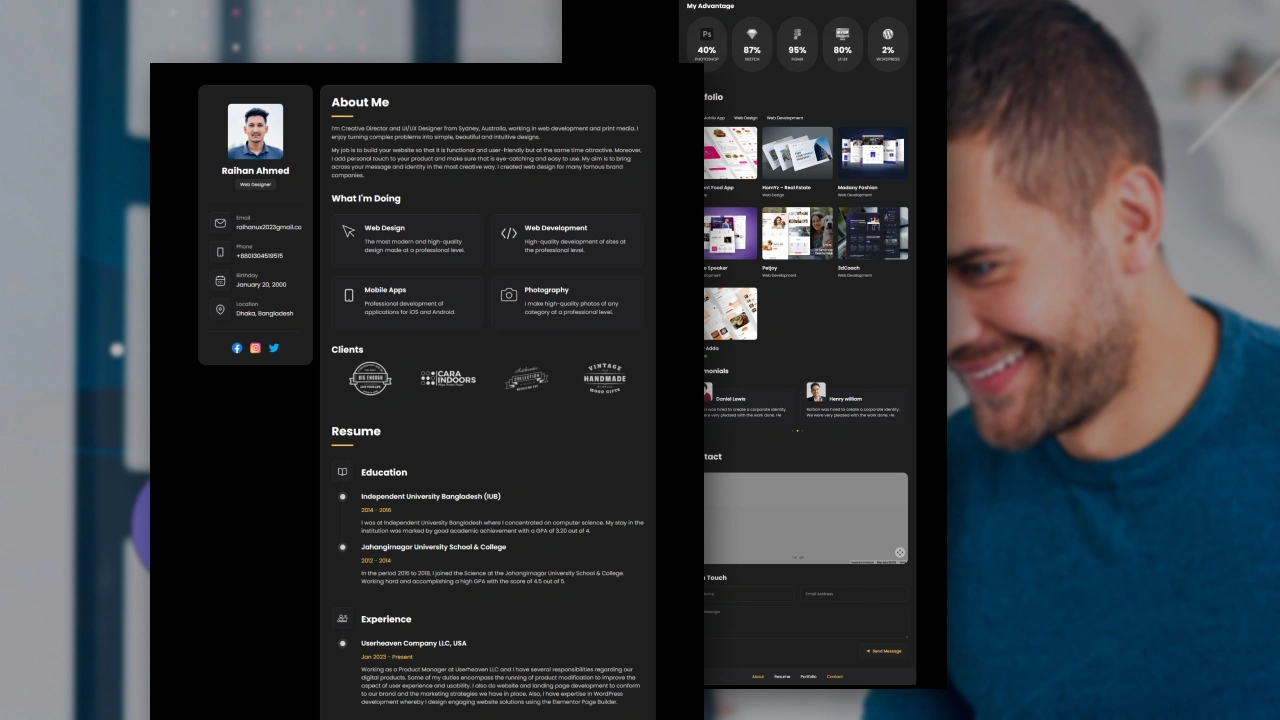
Task: Click the Mobile Apps phone icon
Action: point(349,295)
